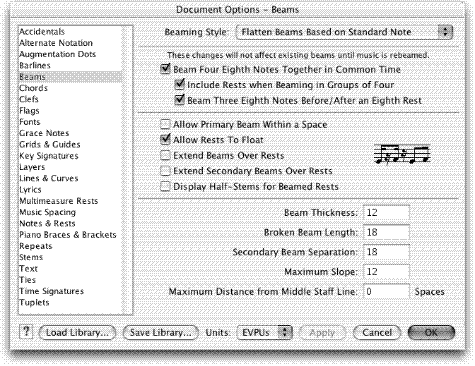Choose Repeats in the list
Viewport: 475px width, 366px height.
click(70, 246)
